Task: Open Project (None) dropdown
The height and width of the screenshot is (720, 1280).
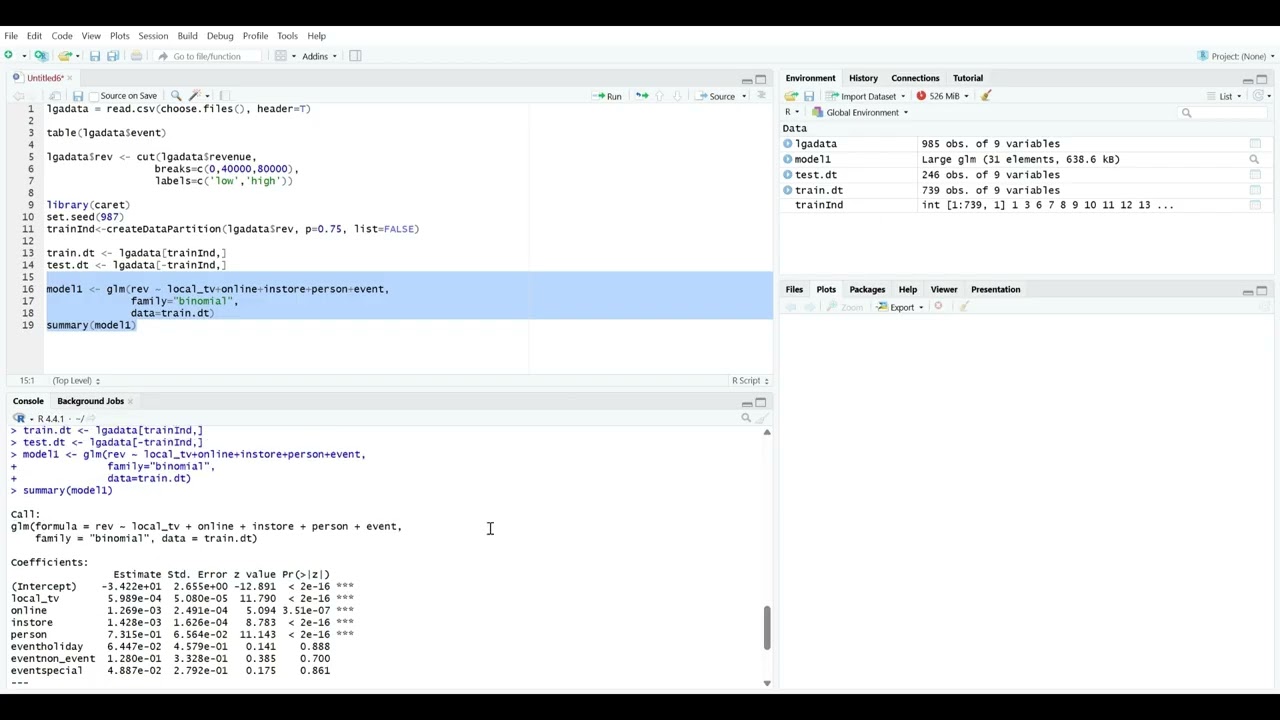Action: coord(1236,56)
